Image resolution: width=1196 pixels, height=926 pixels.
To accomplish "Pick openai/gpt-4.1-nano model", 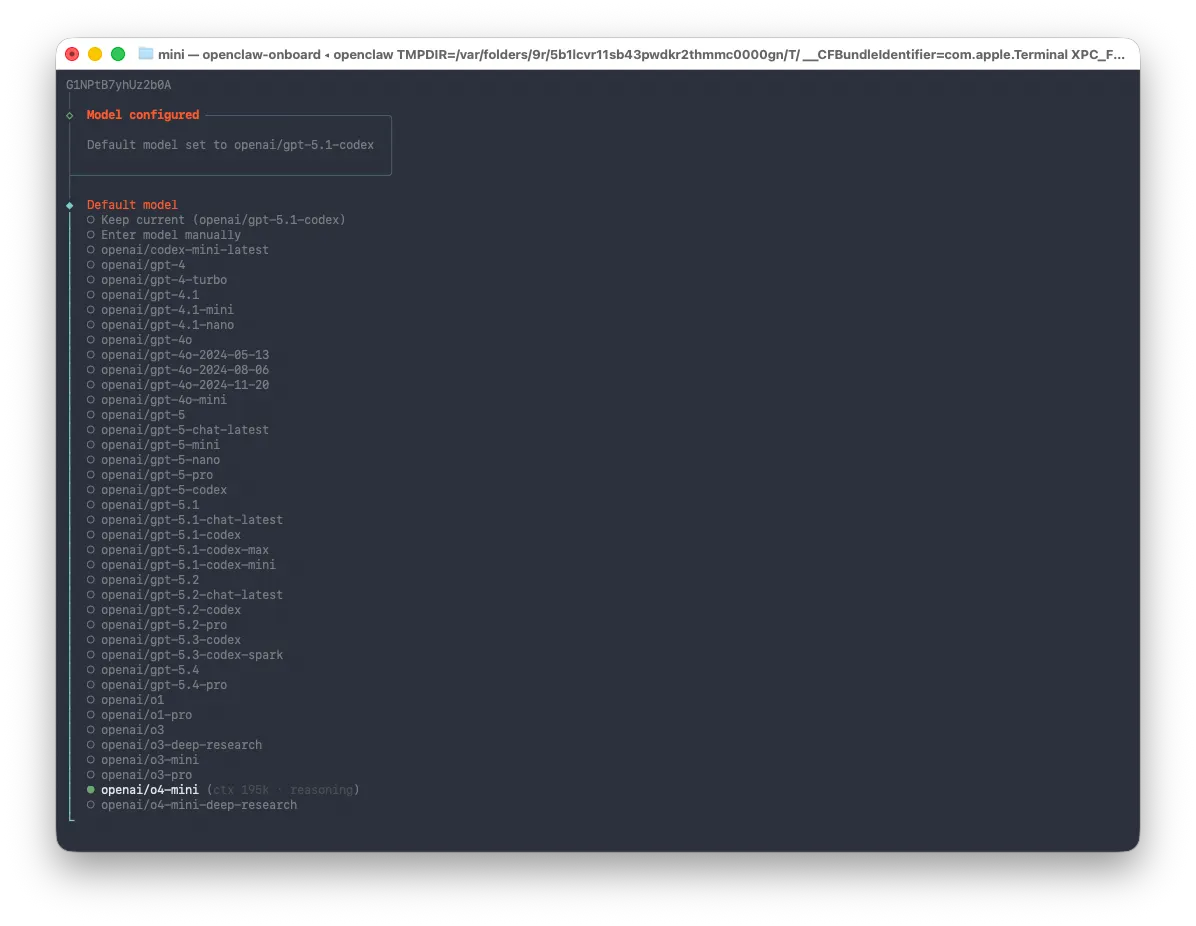I will pos(160,325).
